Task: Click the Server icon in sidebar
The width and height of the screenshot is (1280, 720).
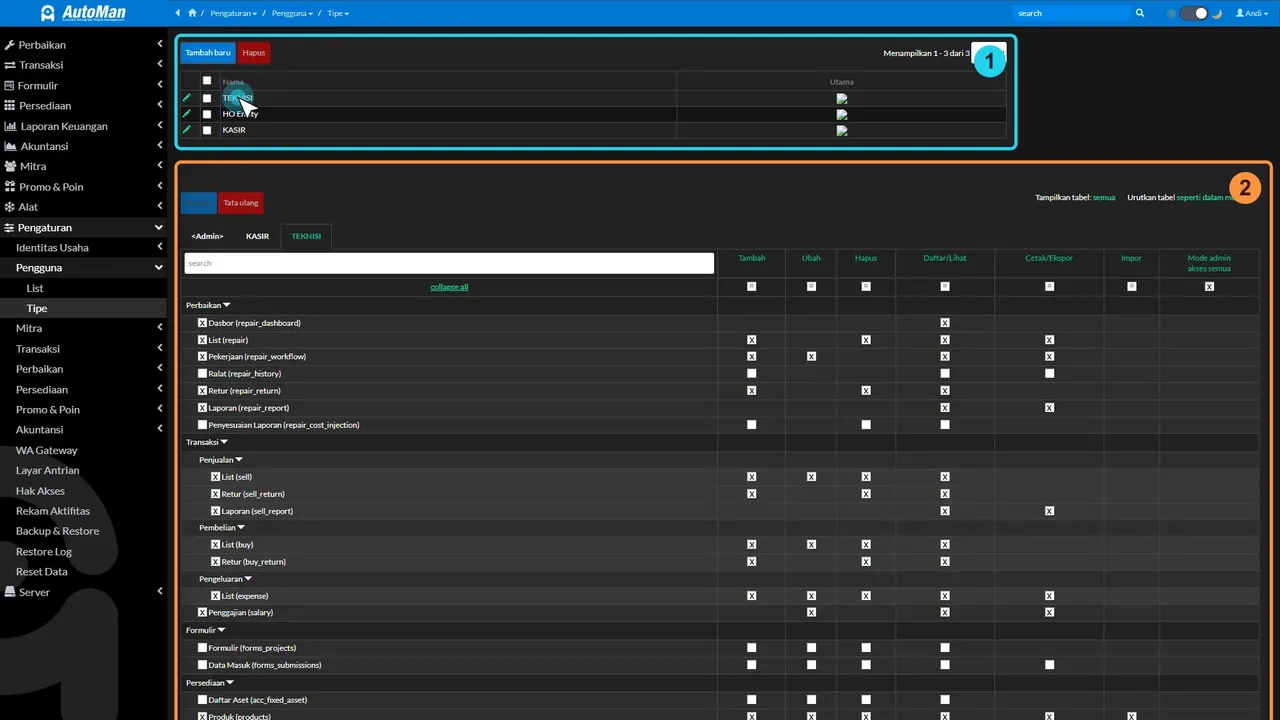Action: [x=10, y=592]
